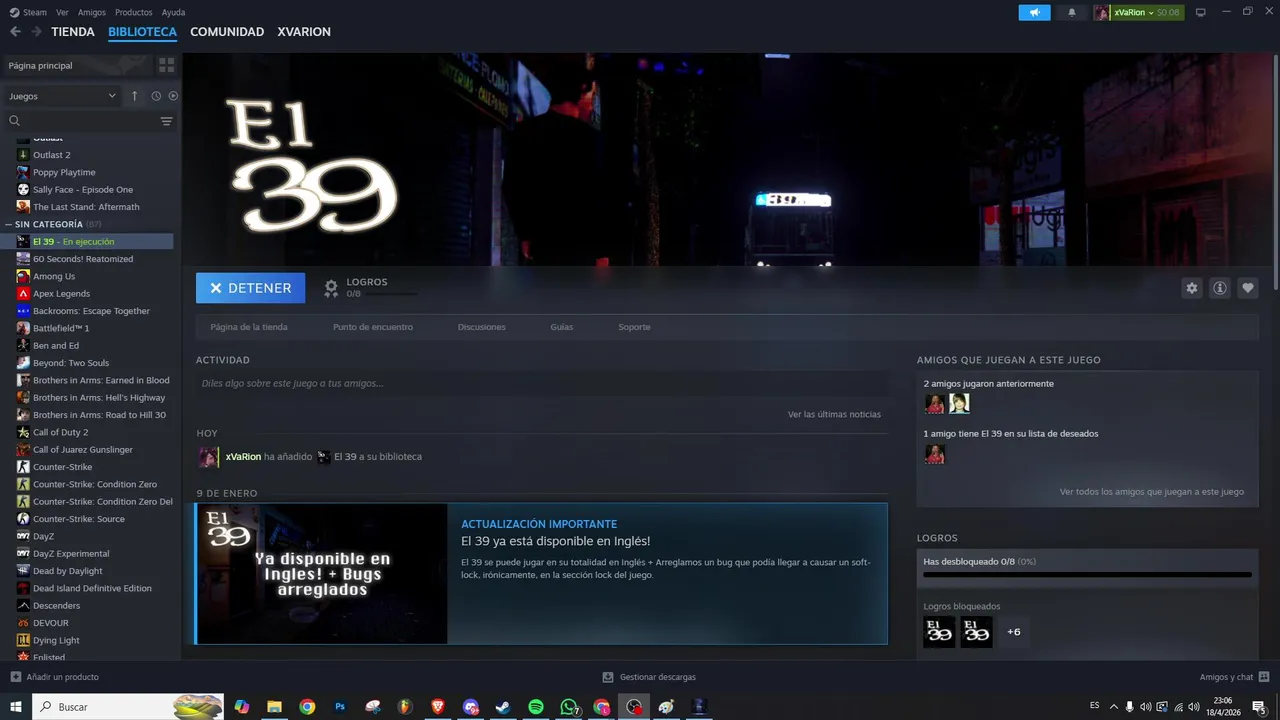
Task: Toggle sort by recent activity clock icon
Action: click(x=156, y=96)
